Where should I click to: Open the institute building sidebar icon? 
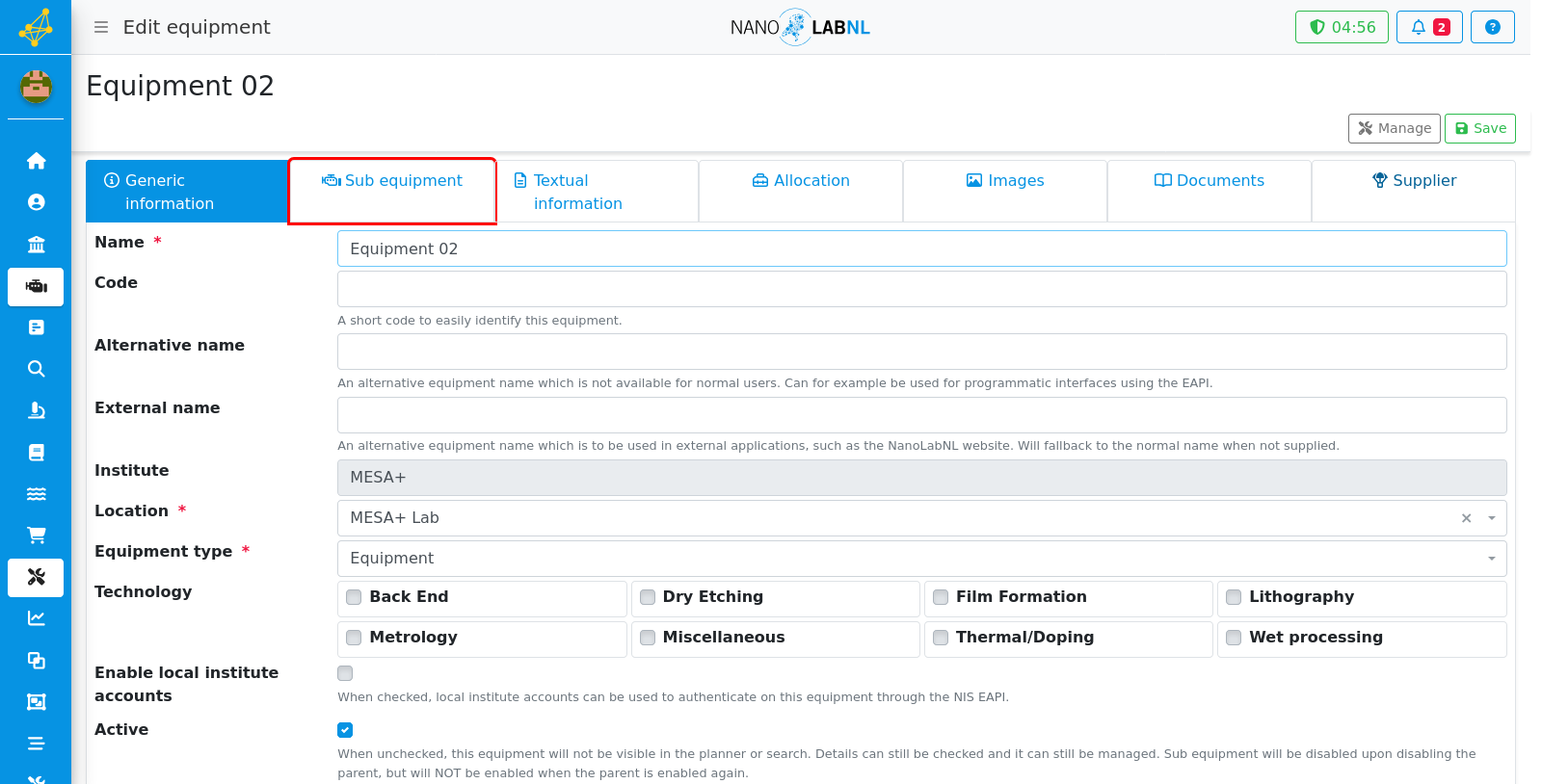tap(36, 245)
